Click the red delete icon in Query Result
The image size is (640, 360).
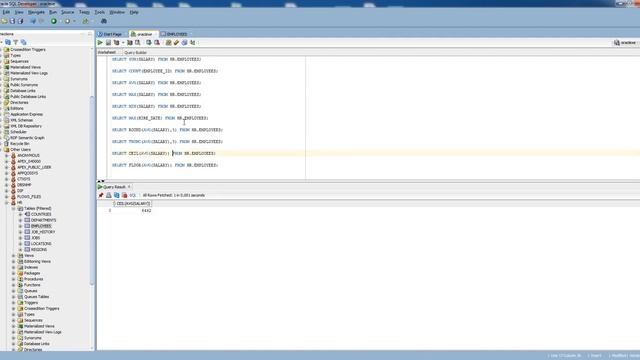[x=124, y=196]
